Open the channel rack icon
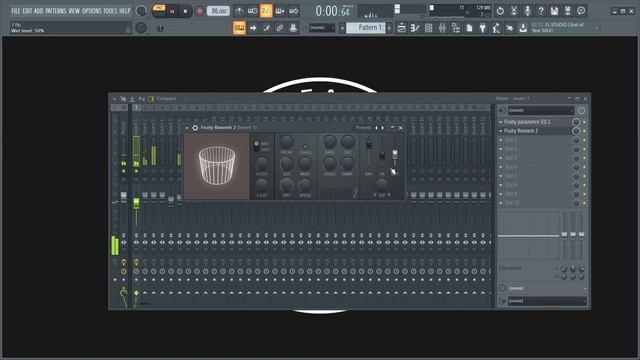Viewport: 640px width, 360px height. point(415,28)
